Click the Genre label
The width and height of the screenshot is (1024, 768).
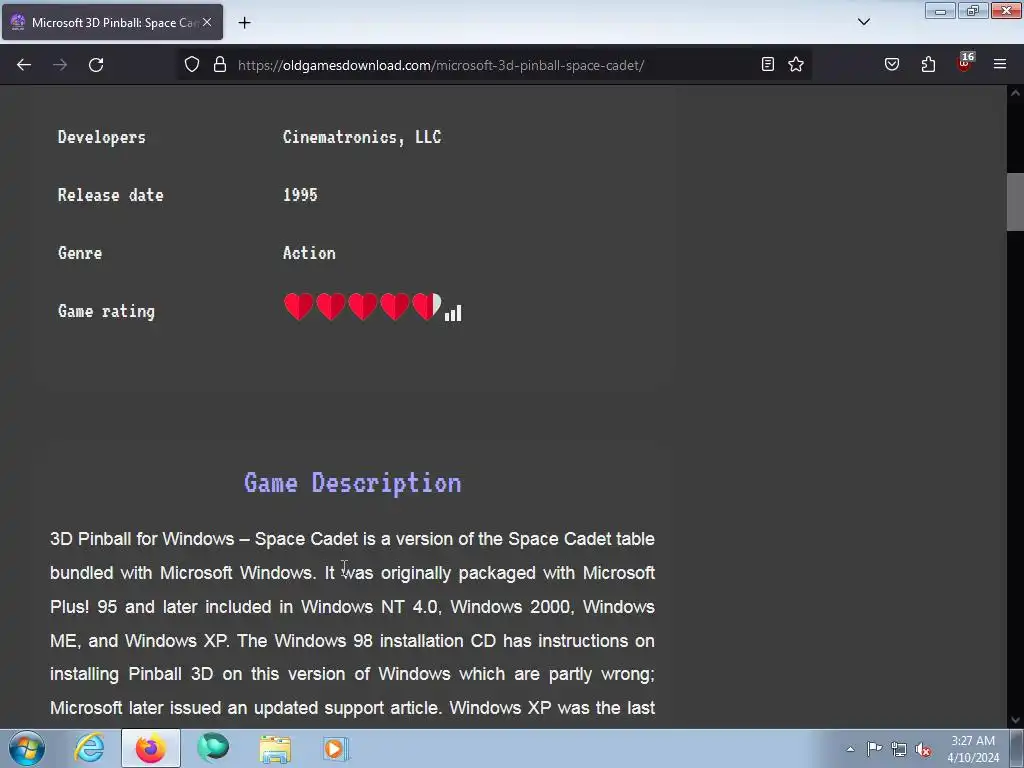tap(80, 253)
